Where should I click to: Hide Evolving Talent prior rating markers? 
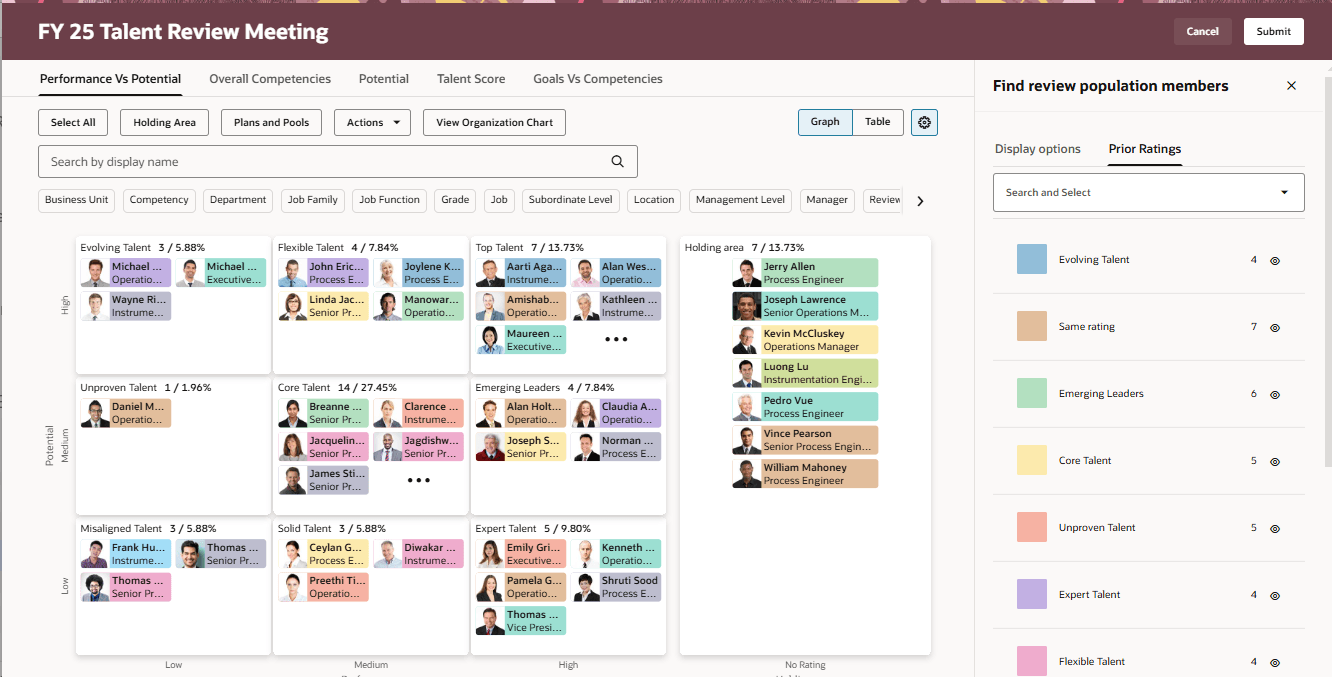pos(1274,260)
